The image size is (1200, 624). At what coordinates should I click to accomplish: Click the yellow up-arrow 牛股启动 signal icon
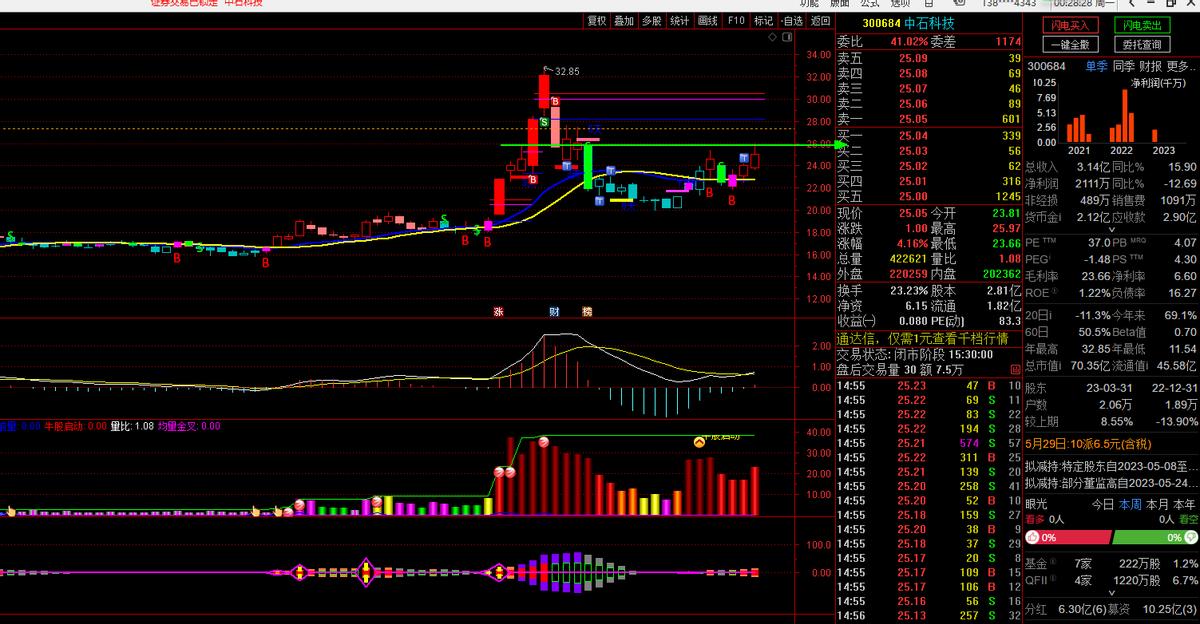(x=700, y=441)
